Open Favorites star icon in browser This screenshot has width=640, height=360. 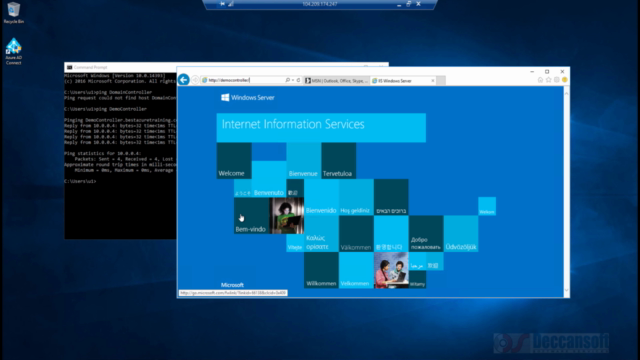pyautogui.click(x=549, y=80)
